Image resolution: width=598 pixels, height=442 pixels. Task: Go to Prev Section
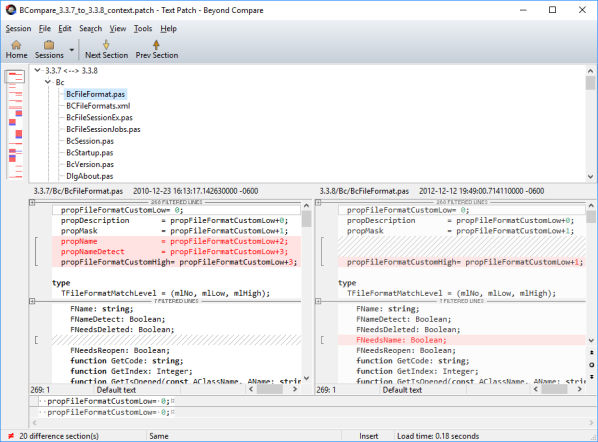point(156,50)
